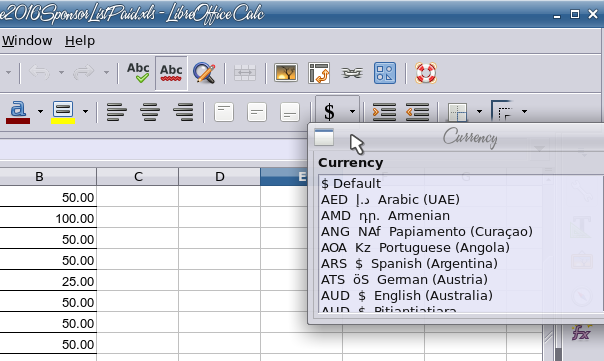Format selection as currency ($ icon)
The width and height of the screenshot is (604, 361).
pos(329,112)
